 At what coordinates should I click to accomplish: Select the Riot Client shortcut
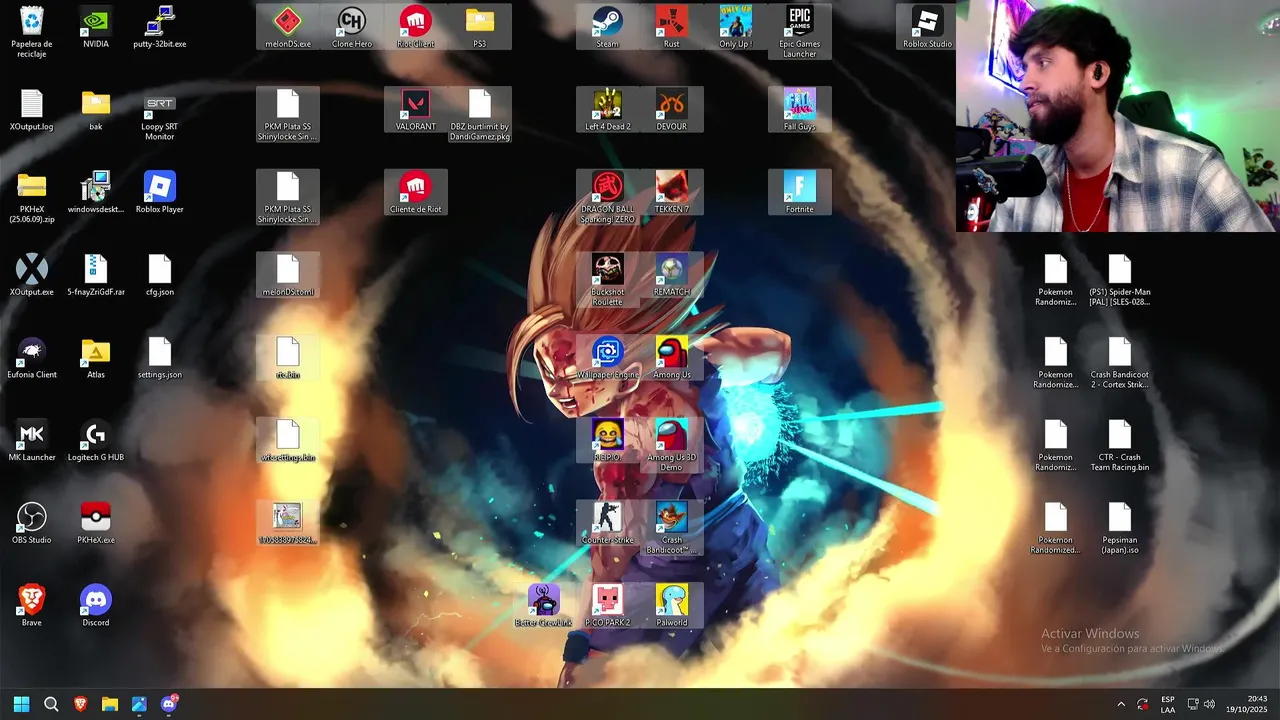(x=416, y=27)
